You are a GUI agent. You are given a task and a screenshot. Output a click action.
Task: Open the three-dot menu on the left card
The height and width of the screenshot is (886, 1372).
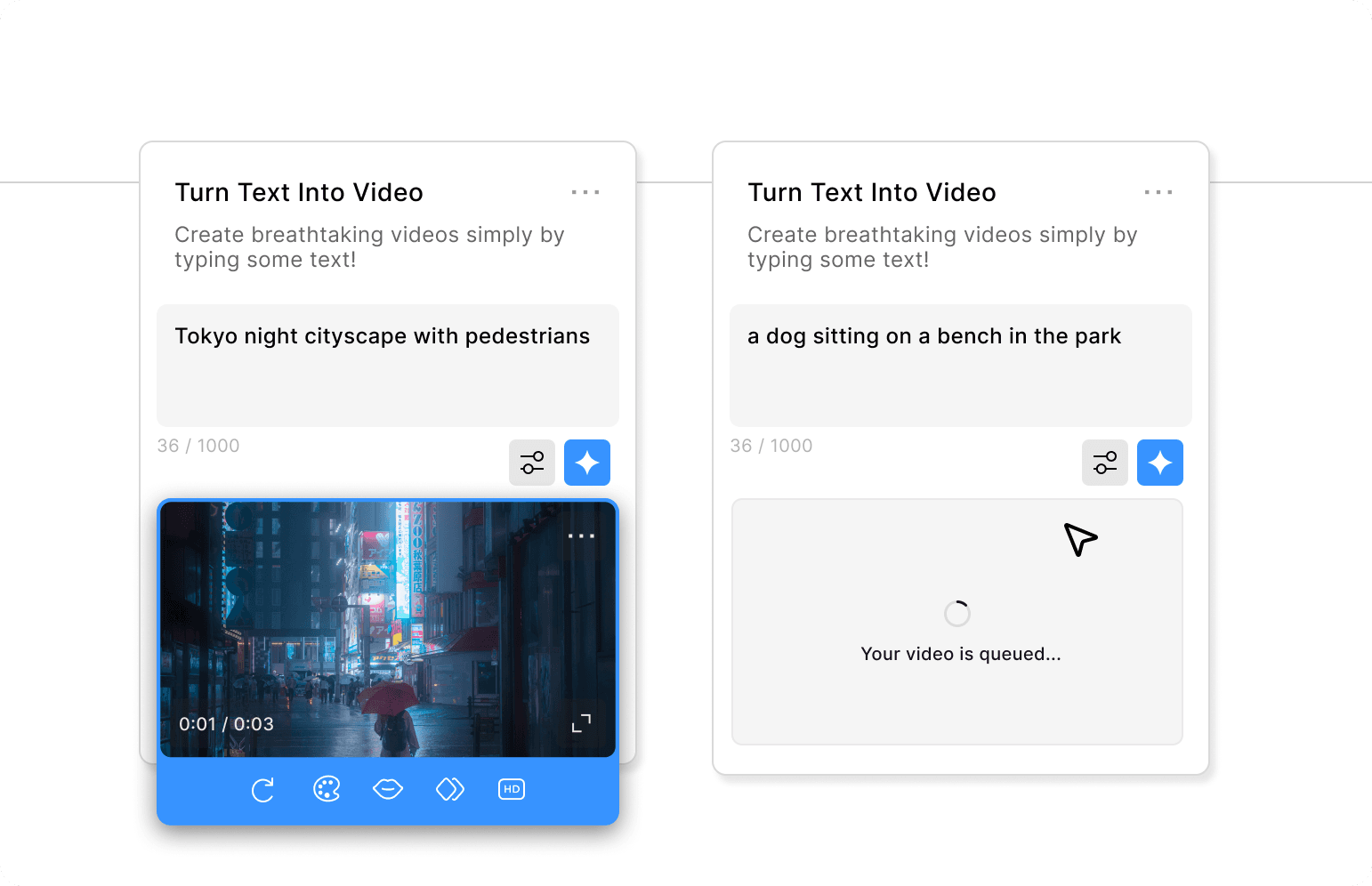click(585, 192)
